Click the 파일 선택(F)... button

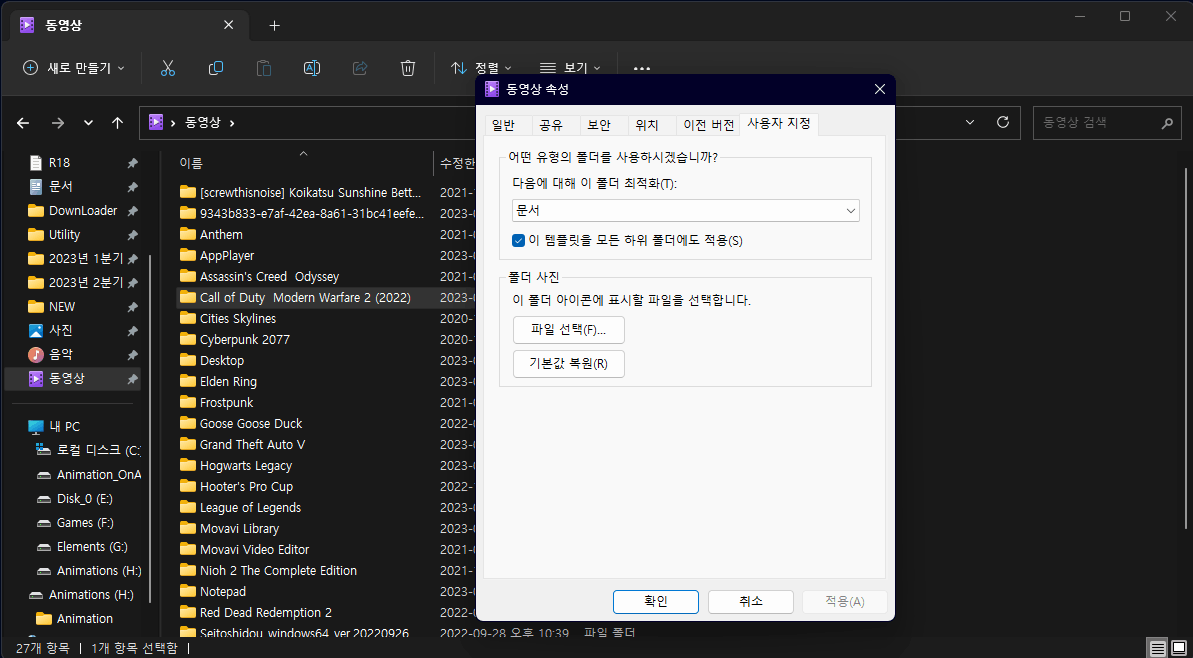[x=569, y=330]
